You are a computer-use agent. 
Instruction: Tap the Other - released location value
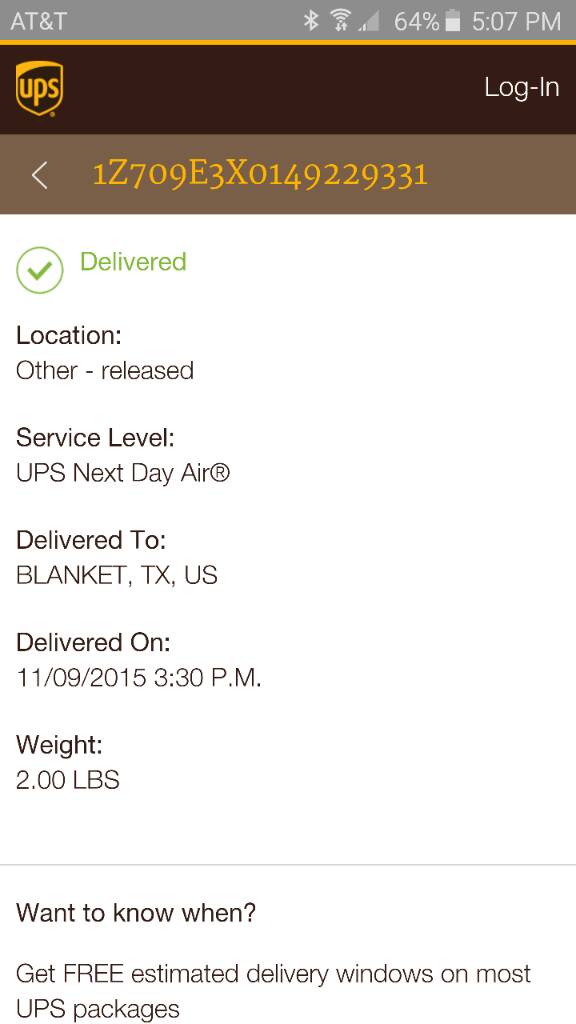pos(105,371)
